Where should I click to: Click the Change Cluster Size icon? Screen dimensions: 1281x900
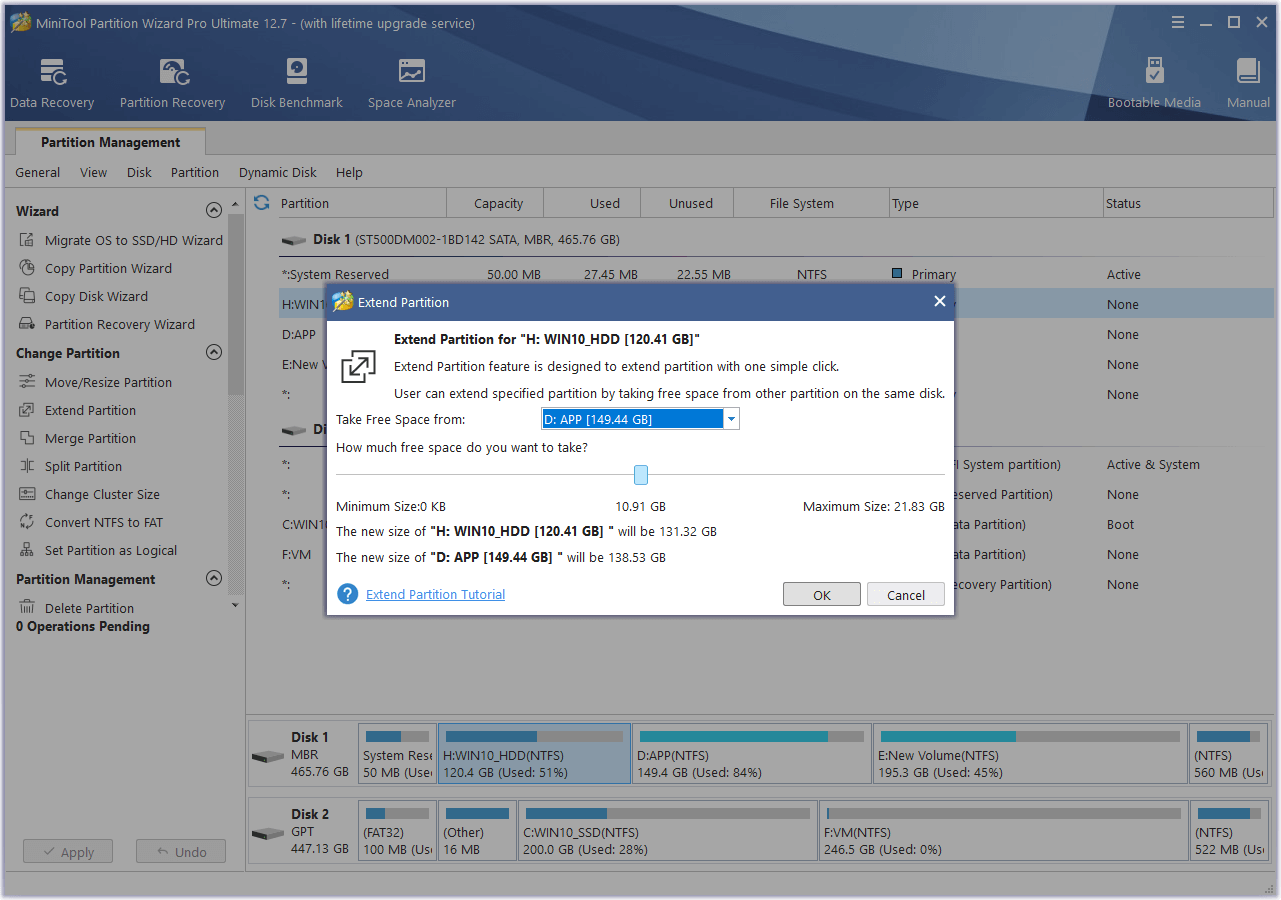[27, 494]
